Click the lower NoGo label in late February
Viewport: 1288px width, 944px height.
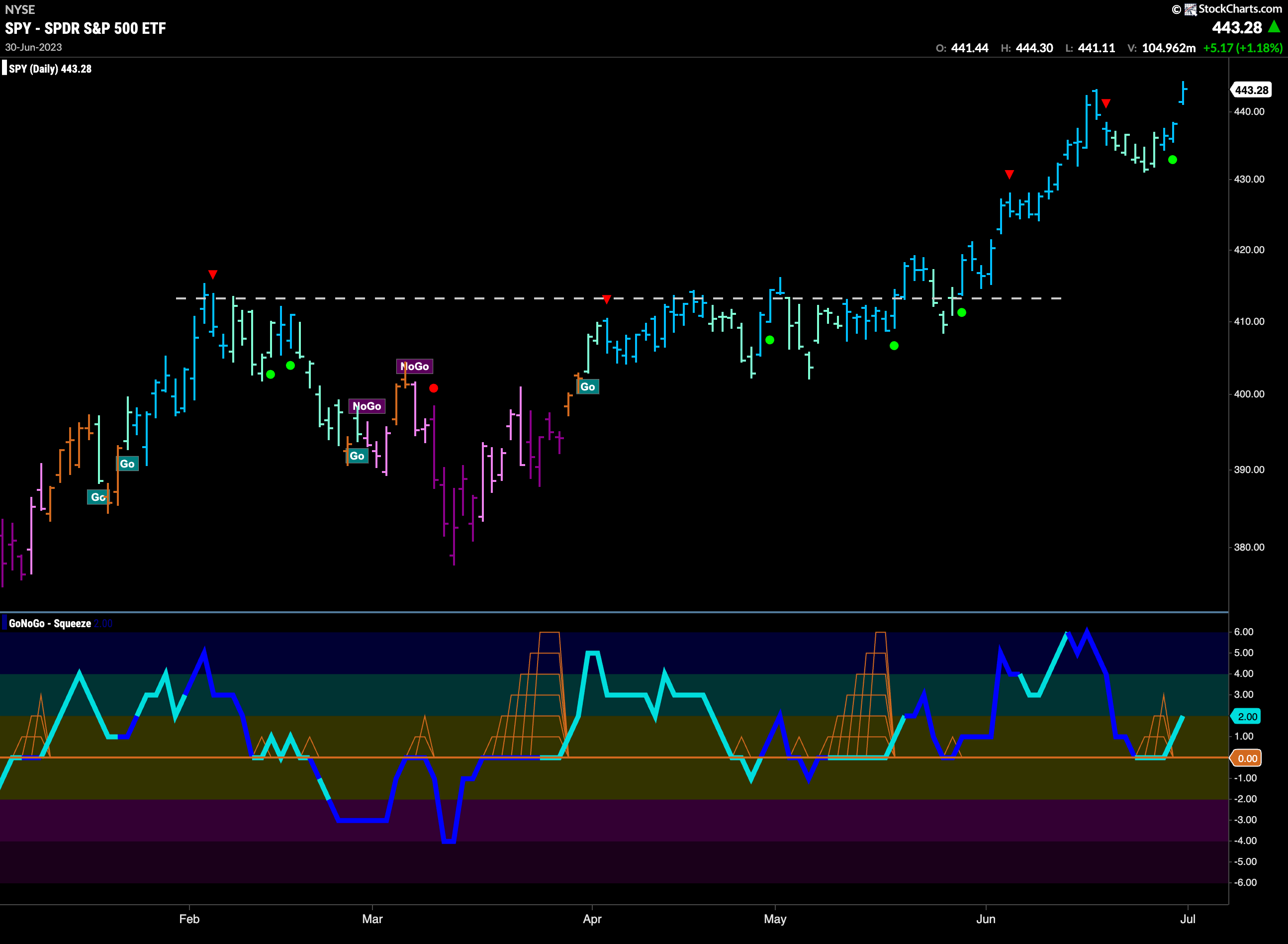(x=367, y=406)
